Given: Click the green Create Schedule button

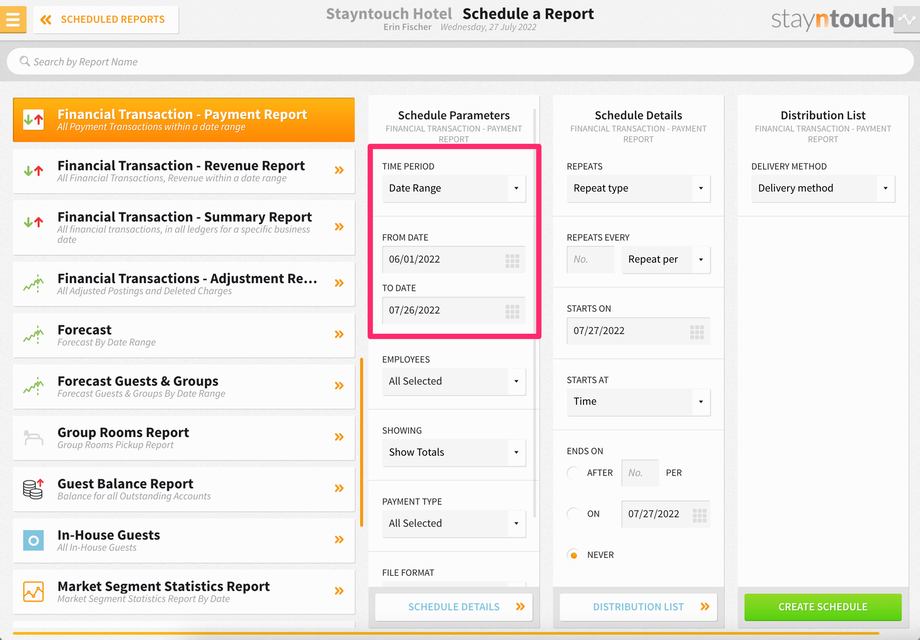Looking at the screenshot, I should coord(823,607).
